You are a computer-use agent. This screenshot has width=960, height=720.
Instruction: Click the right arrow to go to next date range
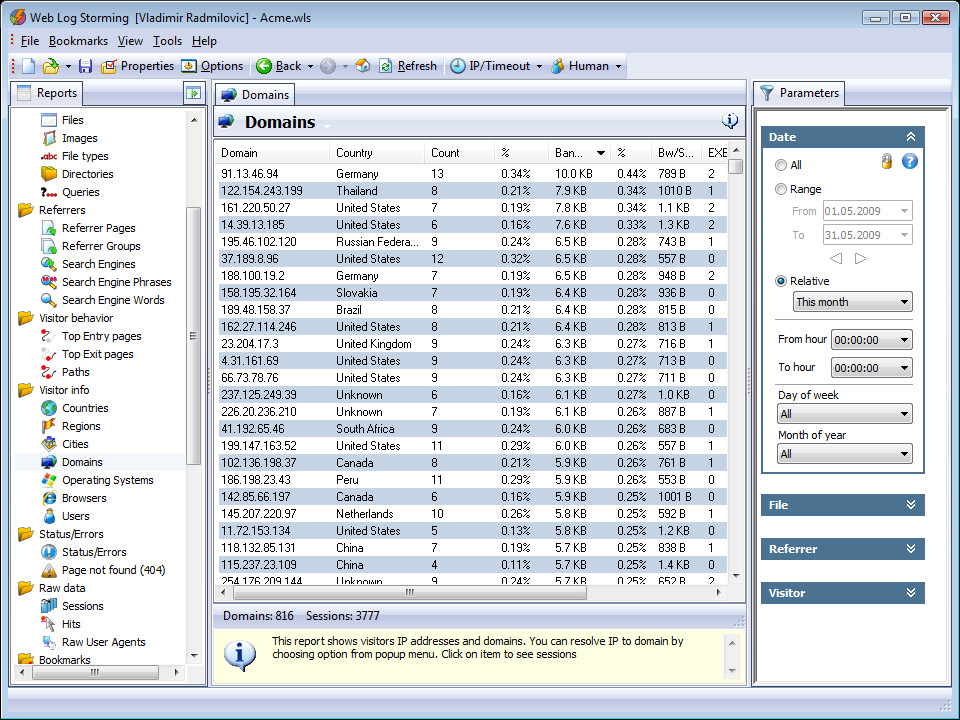(x=861, y=258)
